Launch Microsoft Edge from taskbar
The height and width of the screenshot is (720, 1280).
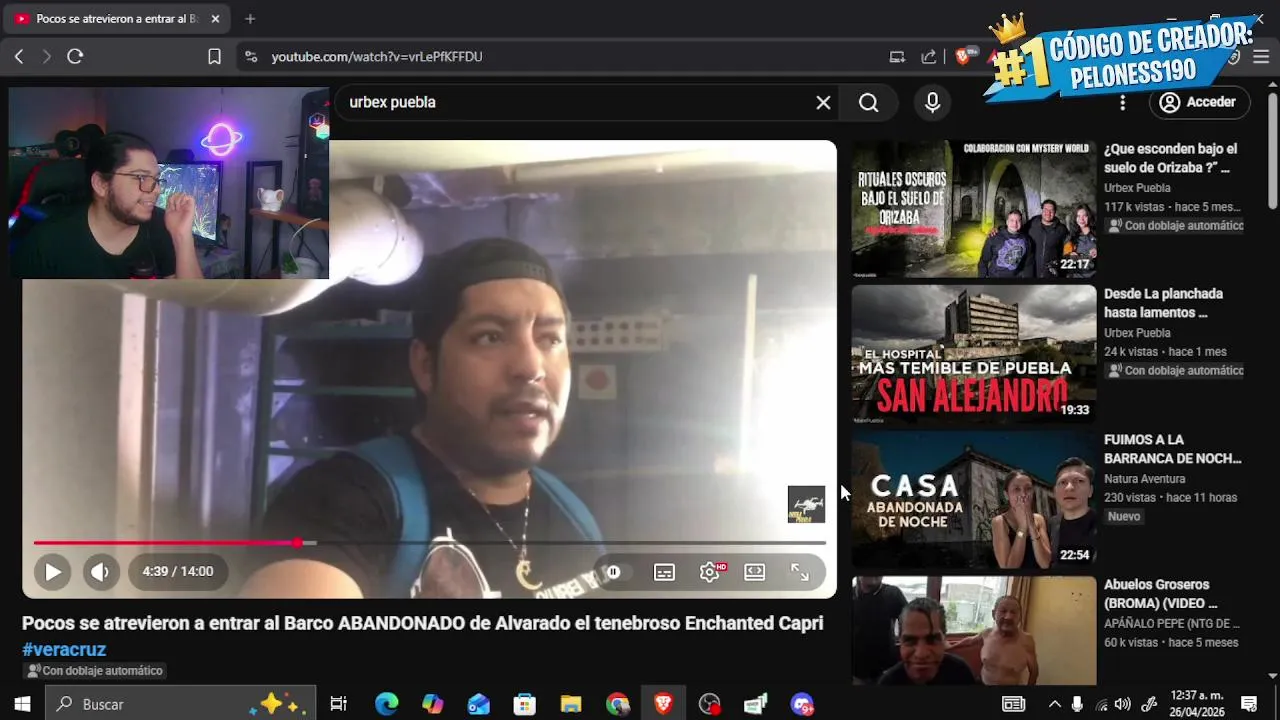pos(386,704)
